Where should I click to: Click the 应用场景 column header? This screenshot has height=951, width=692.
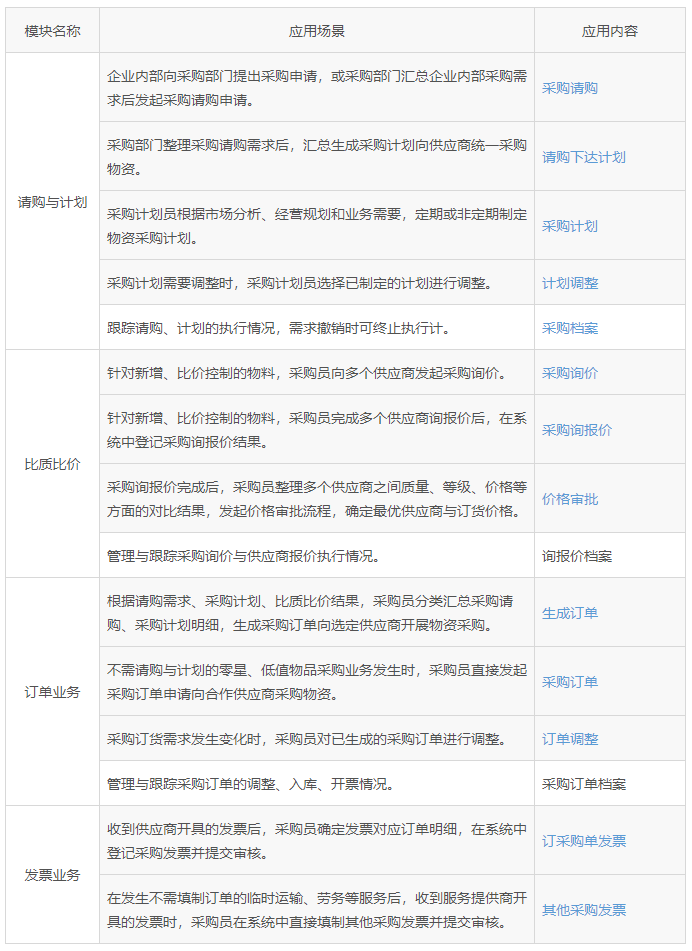pos(317,31)
